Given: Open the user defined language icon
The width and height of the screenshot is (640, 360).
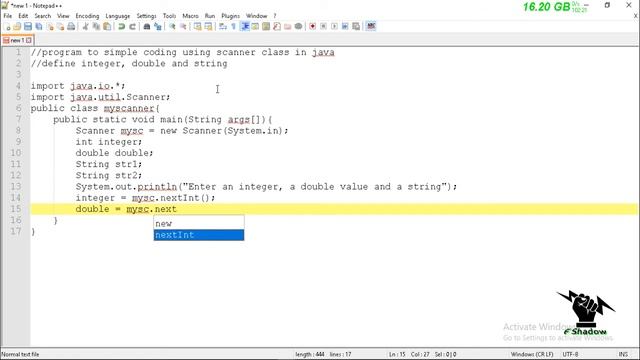Looking at the screenshot, I should [x=255, y=27].
